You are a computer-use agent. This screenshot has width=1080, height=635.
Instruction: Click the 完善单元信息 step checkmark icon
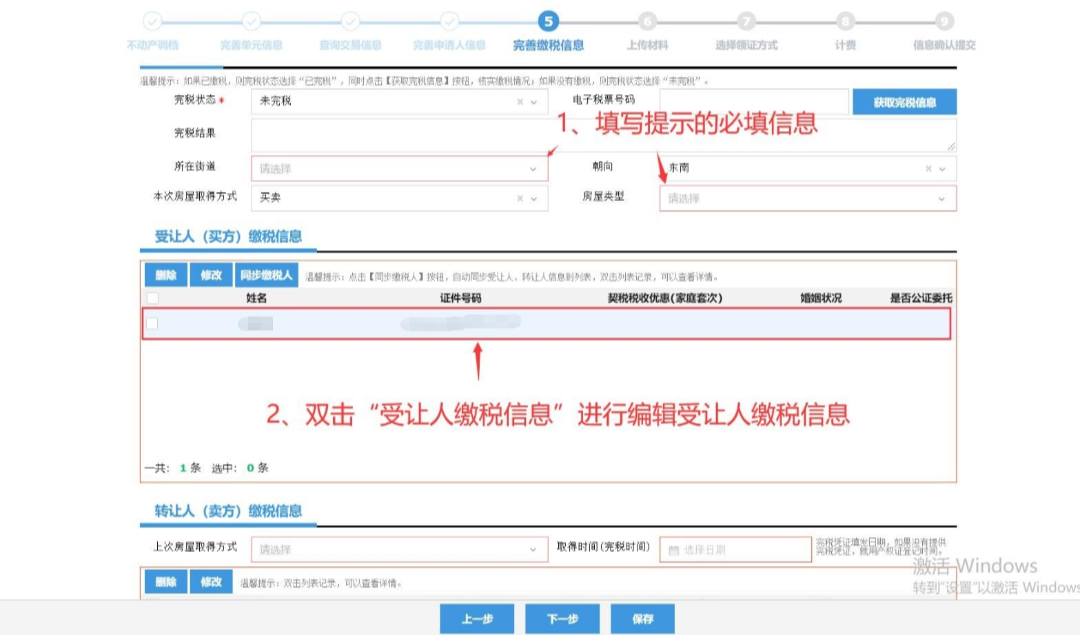point(251,20)
